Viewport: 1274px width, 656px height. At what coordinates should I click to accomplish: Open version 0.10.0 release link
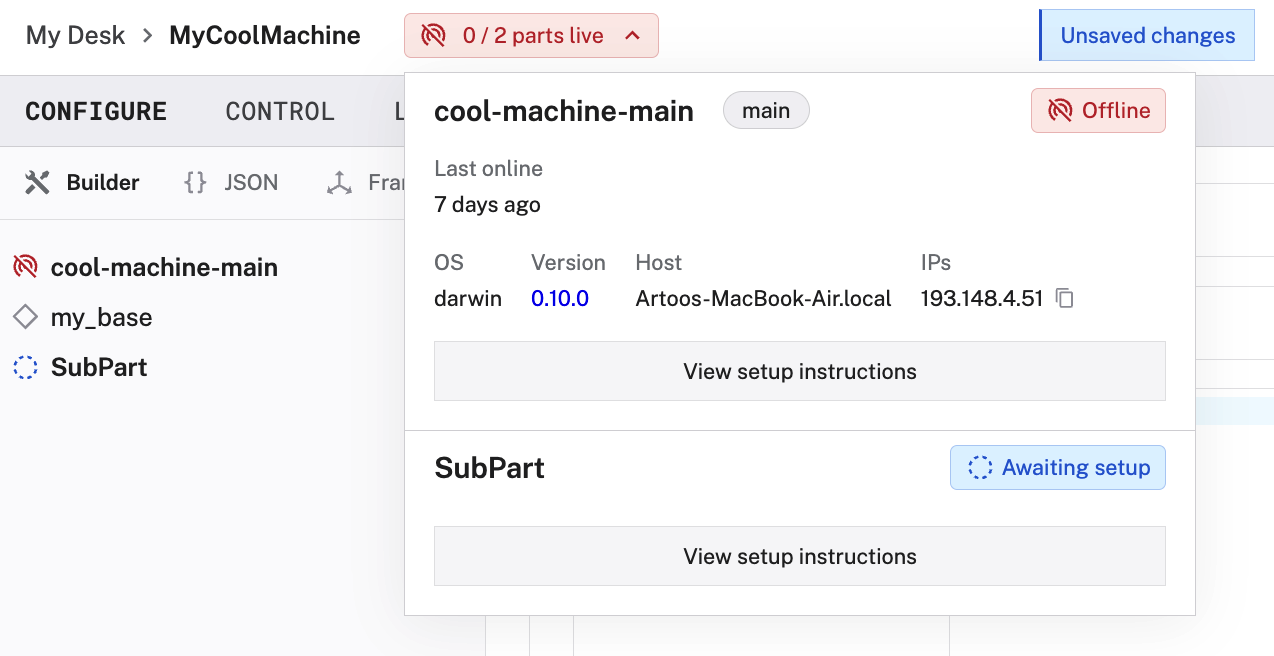coord(560,298)
